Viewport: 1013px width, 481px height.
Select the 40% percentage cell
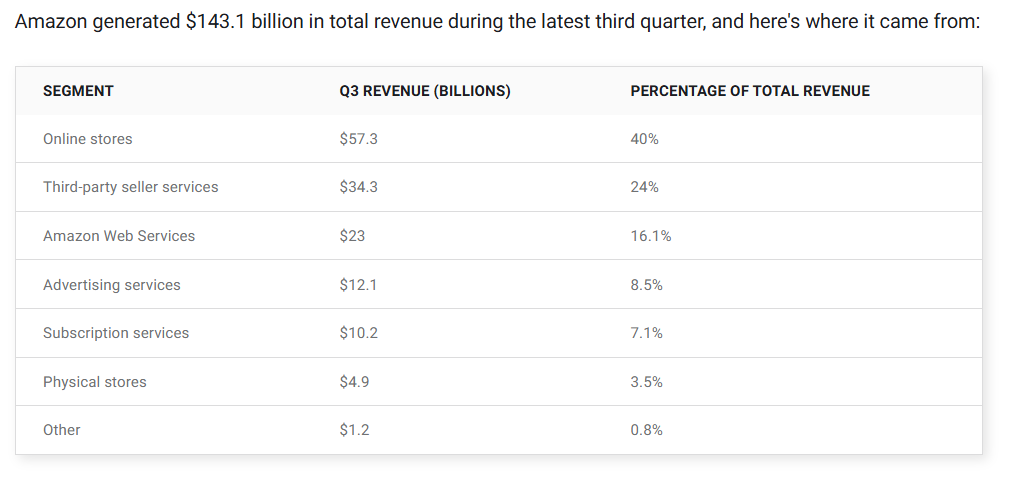[644, 139]
